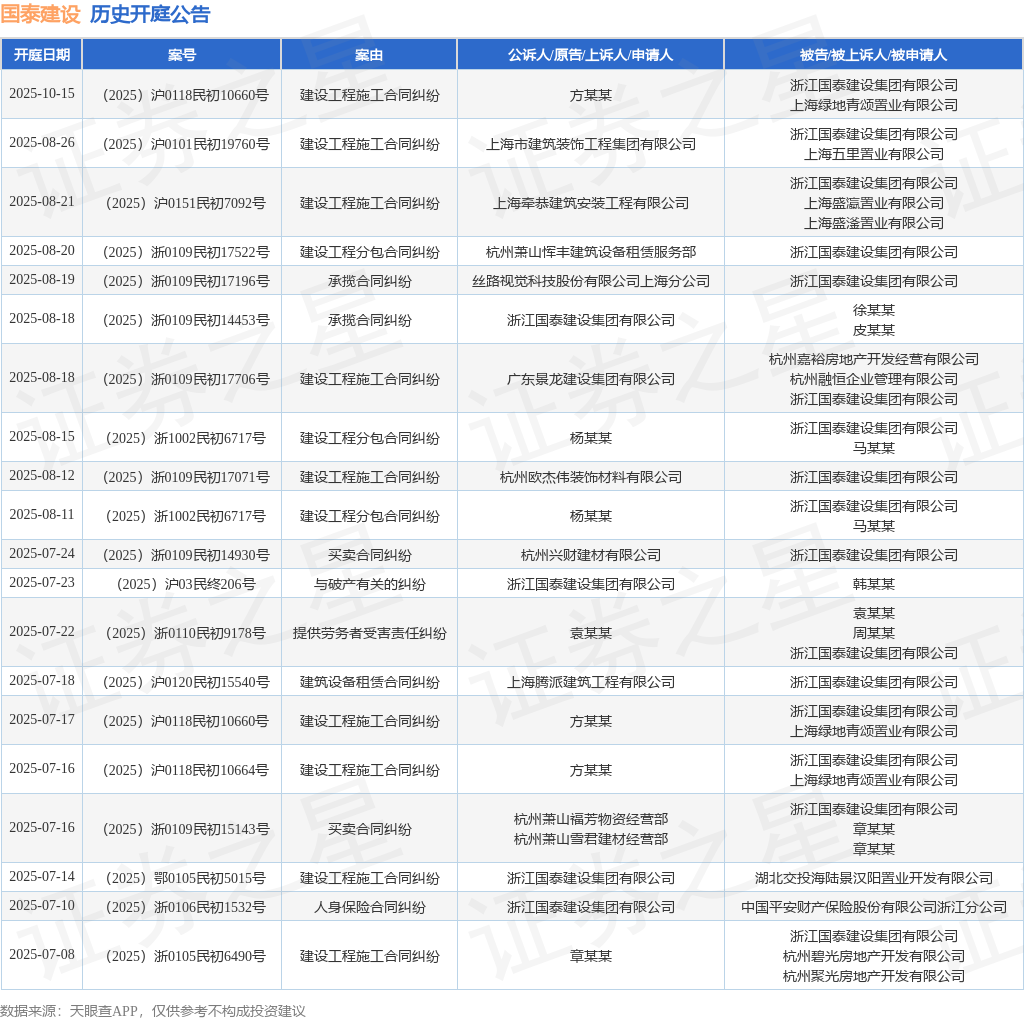Select case number 沪0151民初7092号
This screenshot has height=1020, width=1024.
pyautogui.click(x=186, y=203)
